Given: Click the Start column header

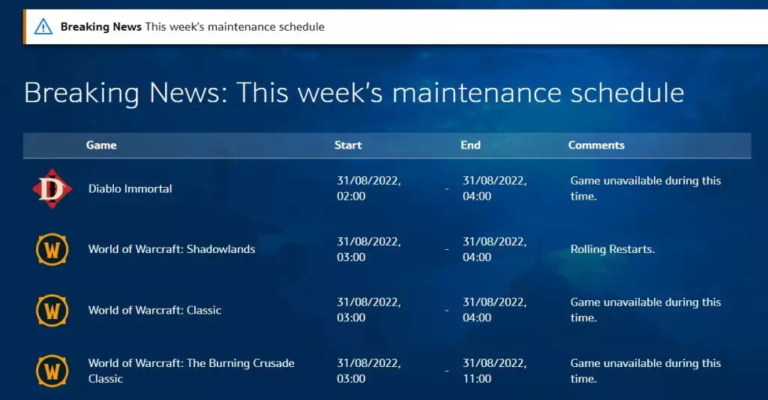Looking at the screenshot, I should 348,145.
